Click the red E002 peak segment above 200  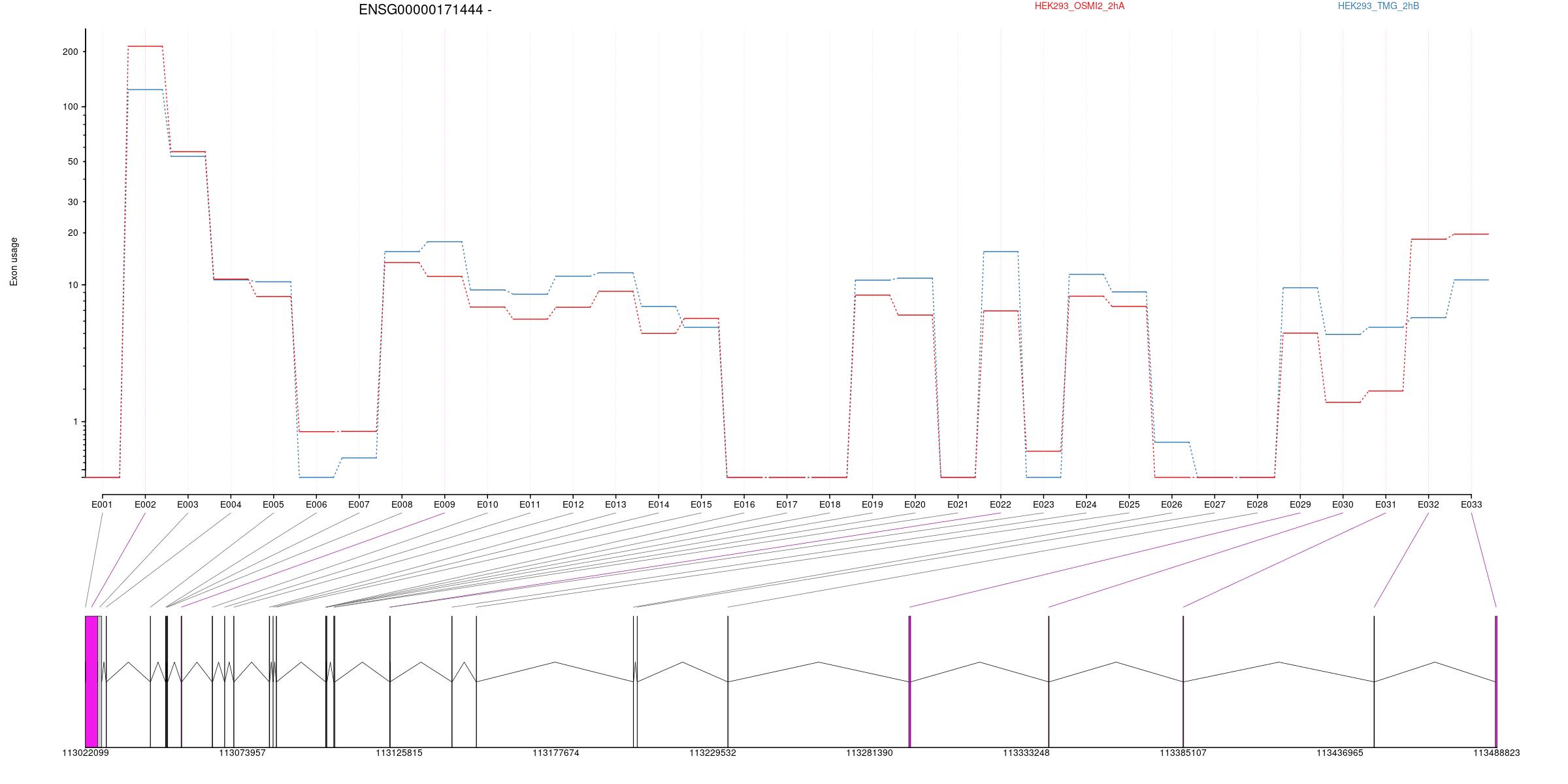[x=145, y=46]
